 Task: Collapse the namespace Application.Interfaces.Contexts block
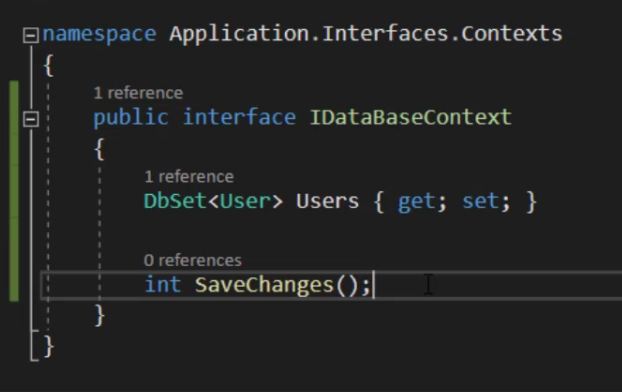click(31, 35)
